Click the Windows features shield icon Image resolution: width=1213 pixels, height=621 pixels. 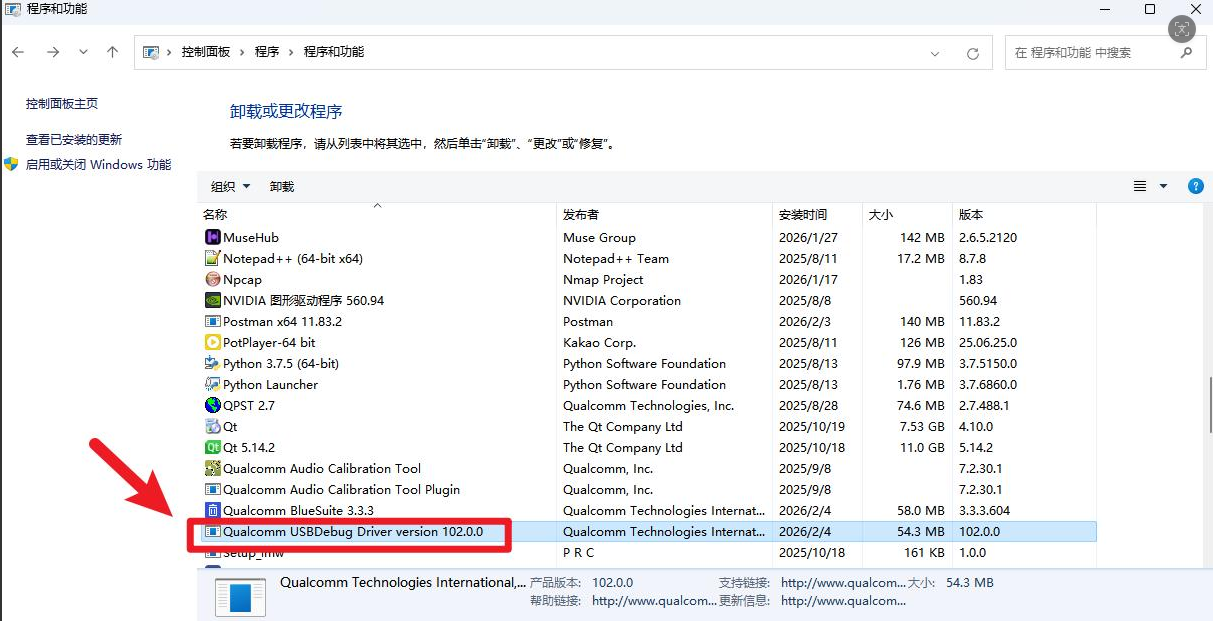tap(12, 164)
